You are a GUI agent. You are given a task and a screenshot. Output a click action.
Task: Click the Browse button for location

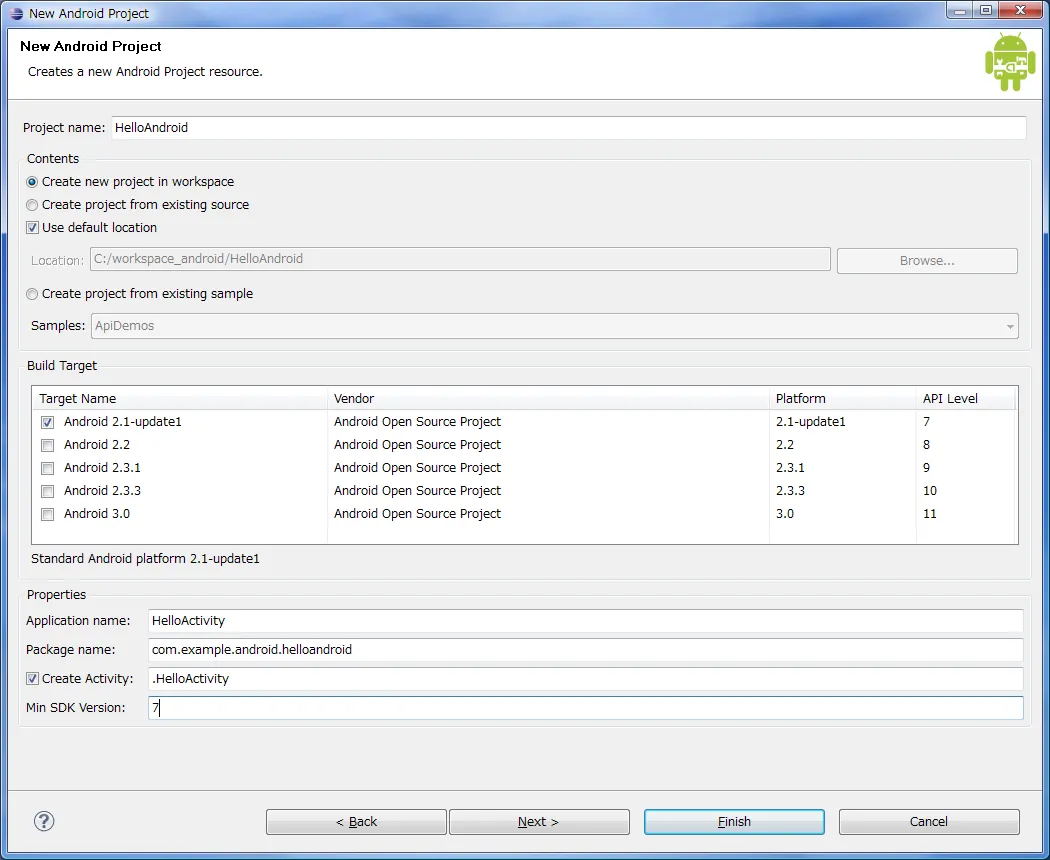[927, 261]
